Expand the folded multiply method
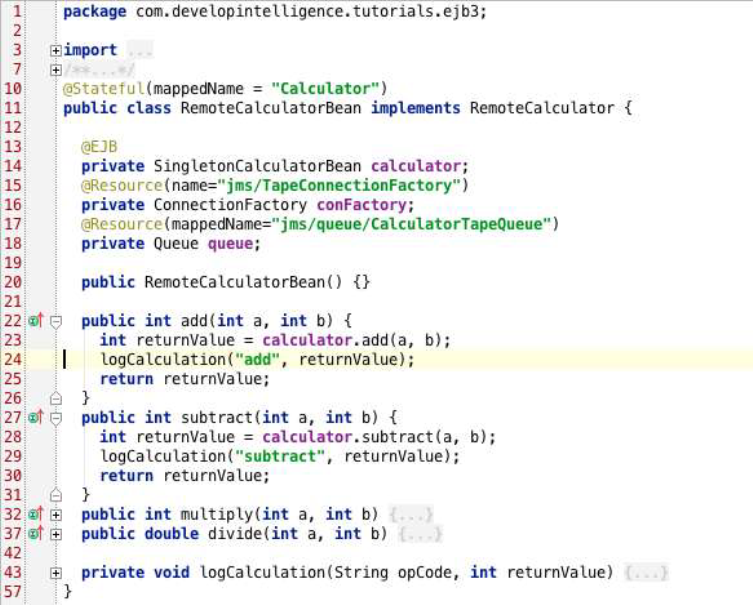The image size is (753, 605). tap(56, 514)
